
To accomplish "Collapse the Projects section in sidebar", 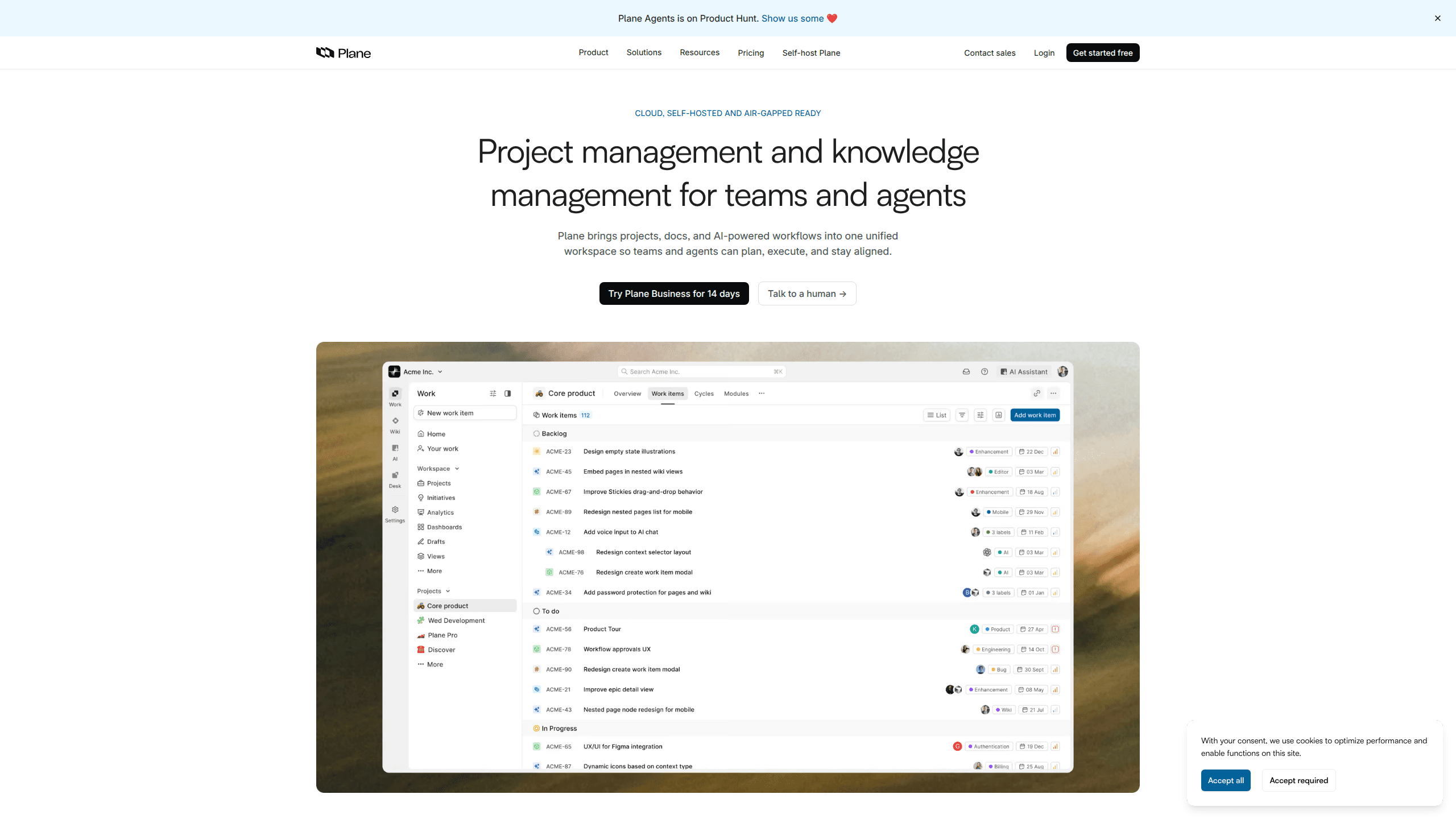I will pyautogui.click(x=433, y=591).
